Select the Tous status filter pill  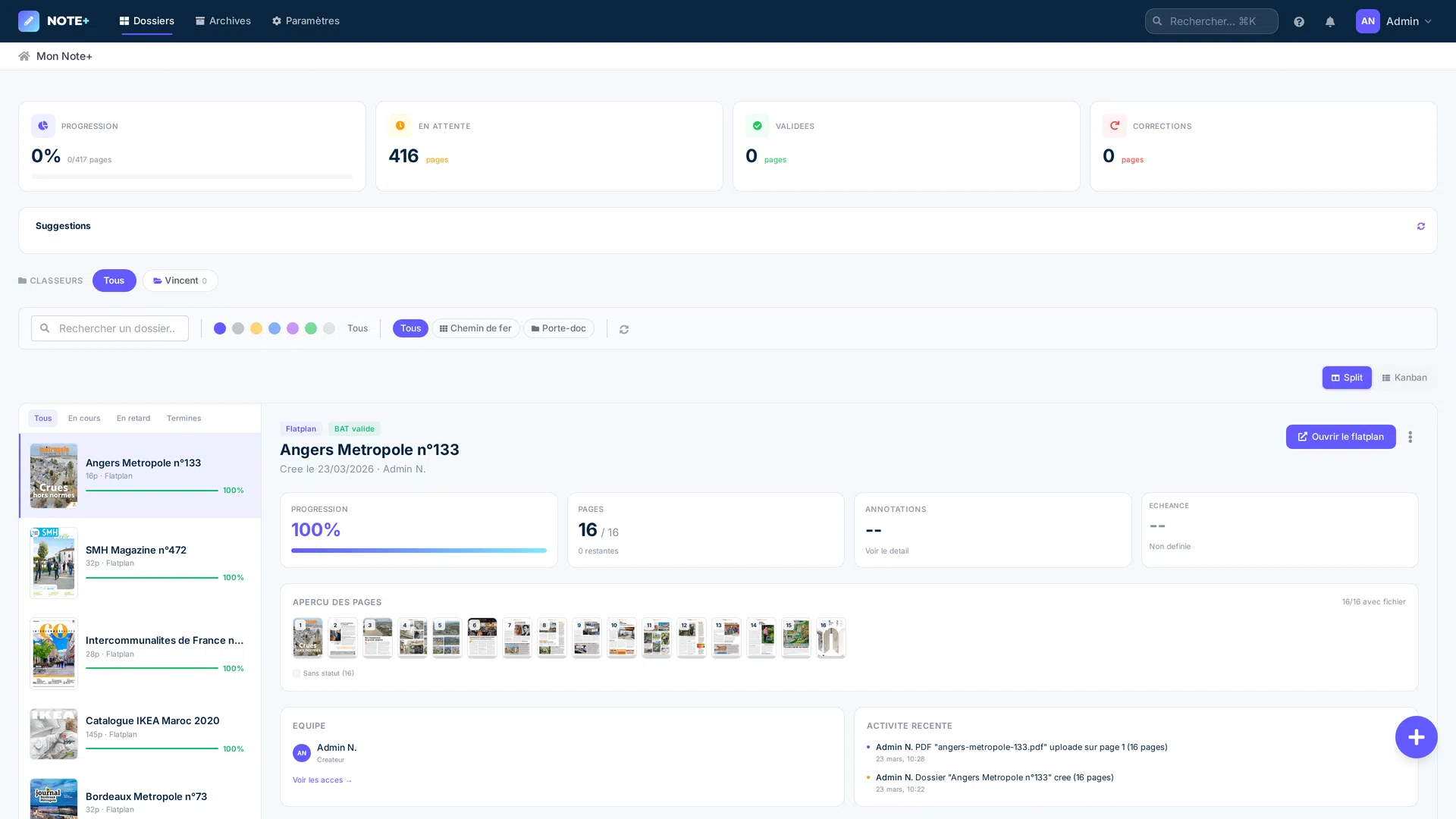410,328
